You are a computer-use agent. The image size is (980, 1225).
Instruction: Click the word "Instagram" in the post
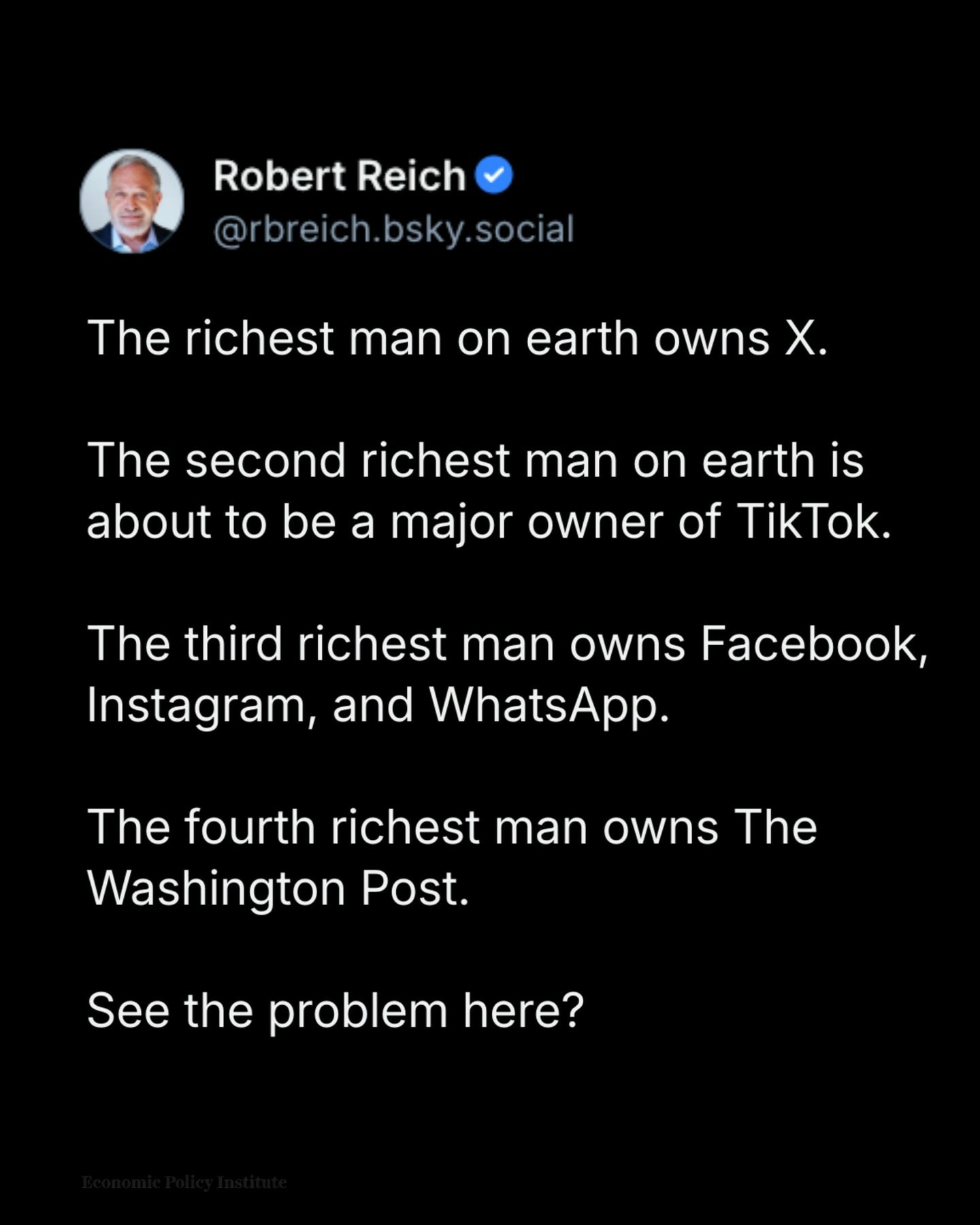(196, 705)
